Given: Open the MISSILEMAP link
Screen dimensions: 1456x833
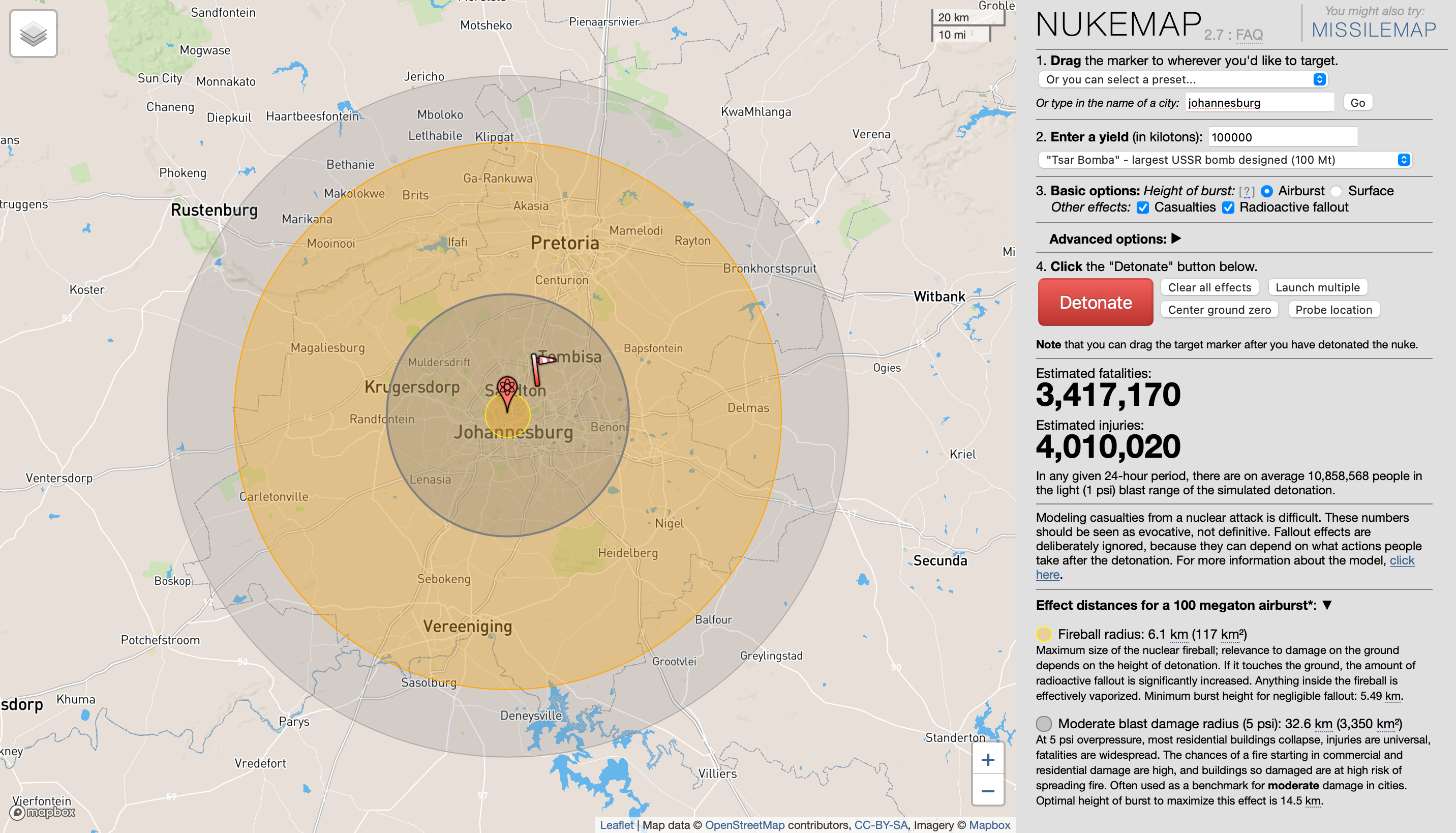Looking at the screenshot, I should point(1373,29).
